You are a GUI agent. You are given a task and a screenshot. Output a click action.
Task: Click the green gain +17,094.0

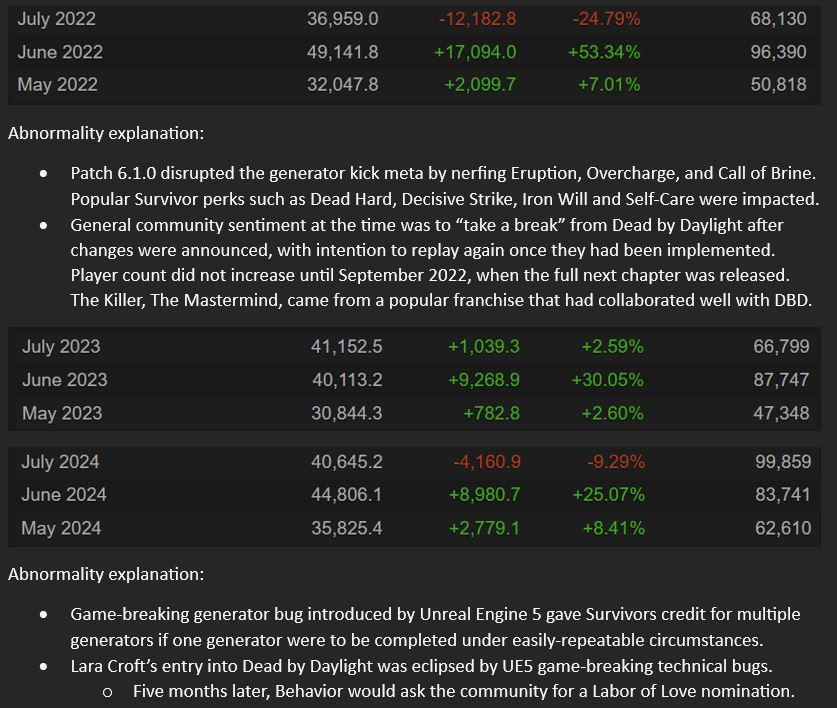pyautogui.click(x=475, y=52)
